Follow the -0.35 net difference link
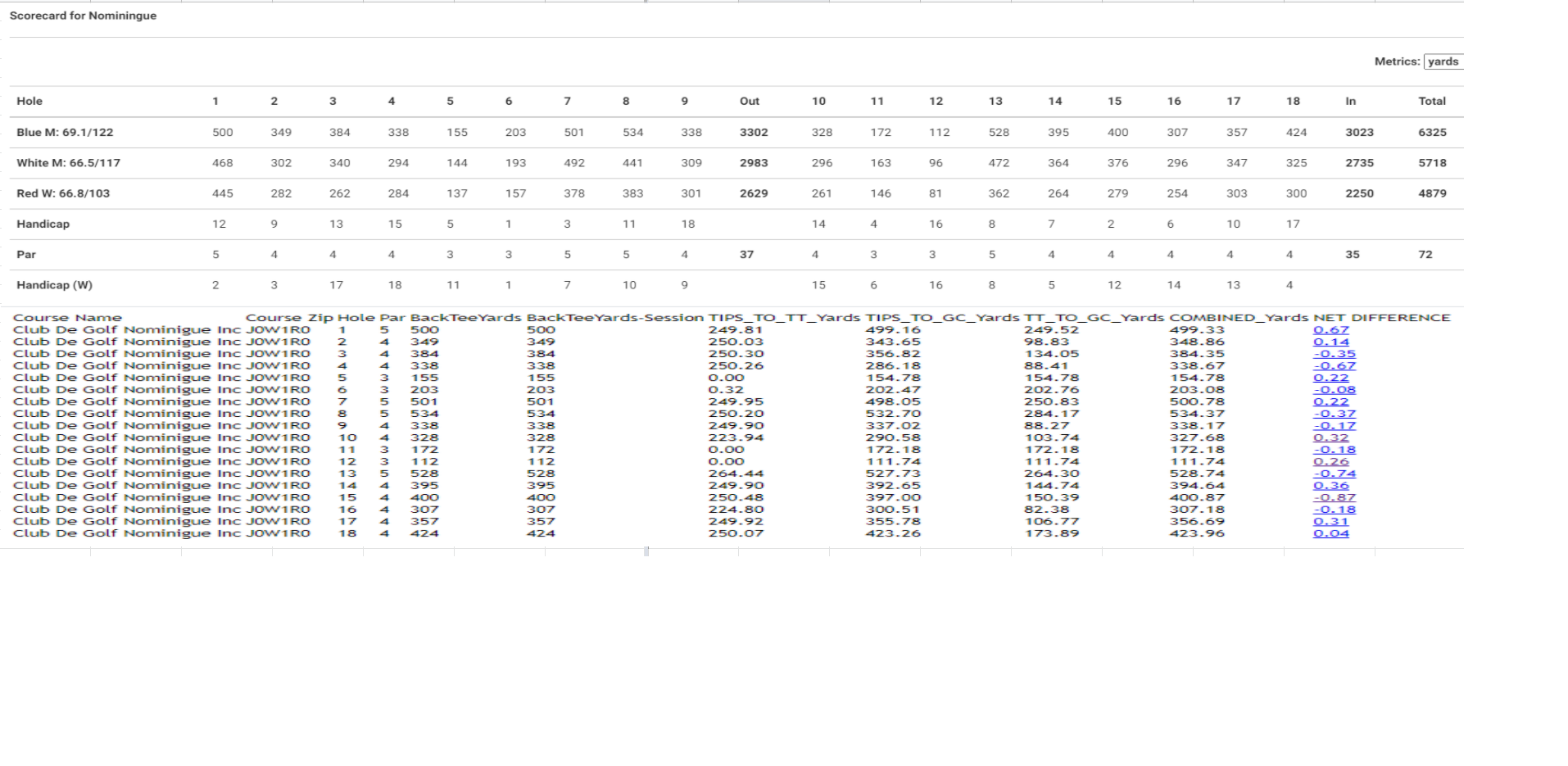Screen dimensions: 1568x766 (x=1335, y=354)
